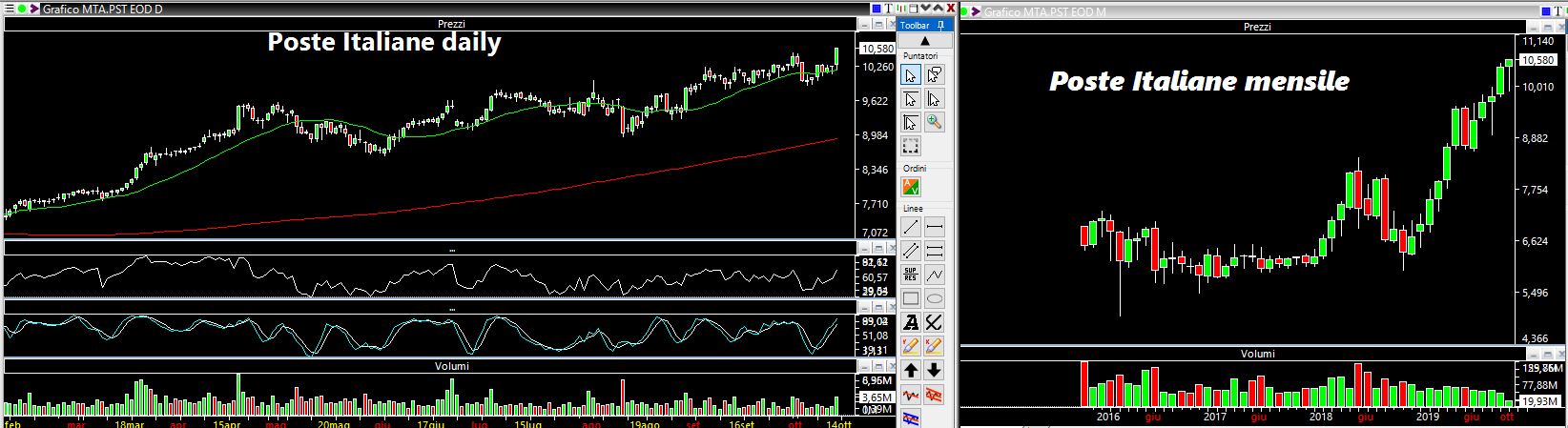Viewport: 1568px width, 428px height.
Task: Select the vertical-line pointer tool
Action: coord(935,98)
